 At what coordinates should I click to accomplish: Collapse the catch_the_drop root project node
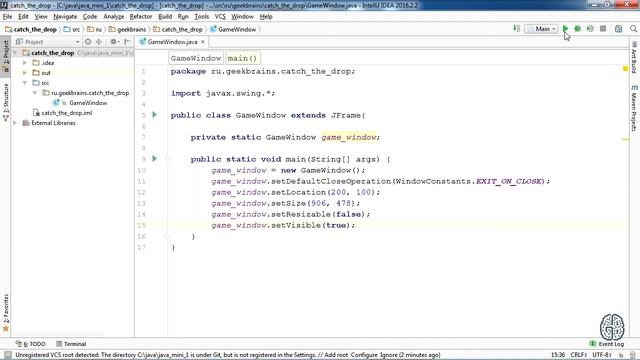[15, 53]
